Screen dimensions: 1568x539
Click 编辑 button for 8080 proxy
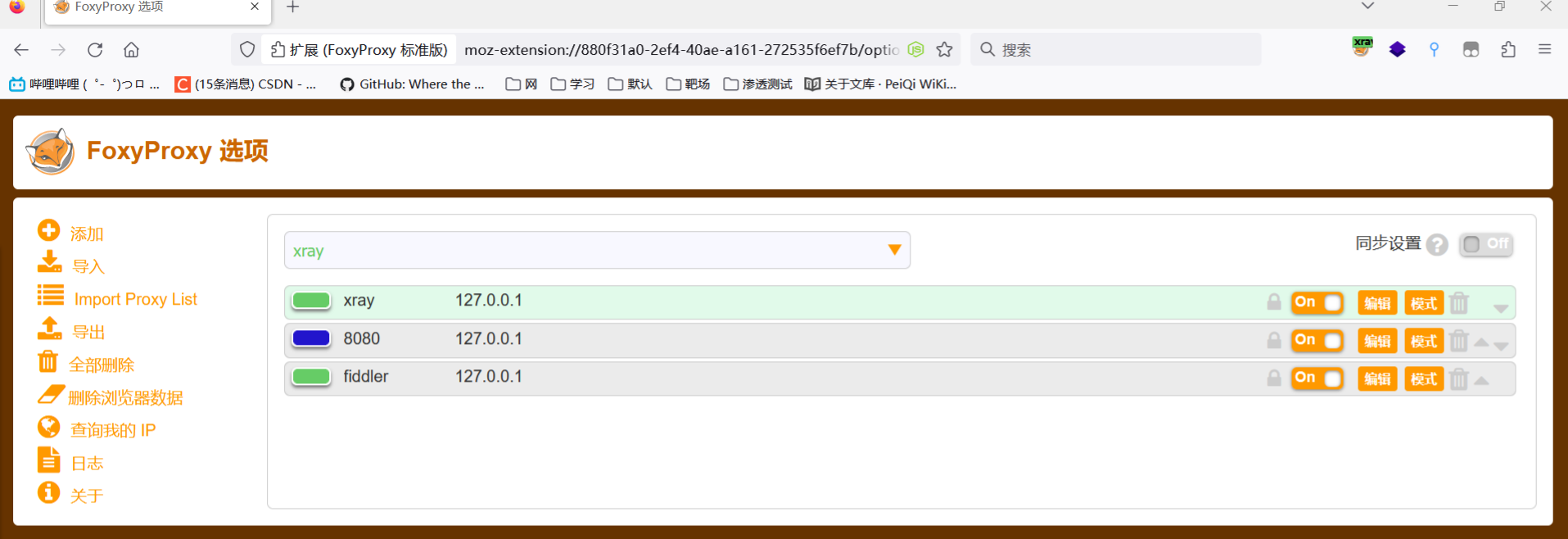(x=1377, y=341)
